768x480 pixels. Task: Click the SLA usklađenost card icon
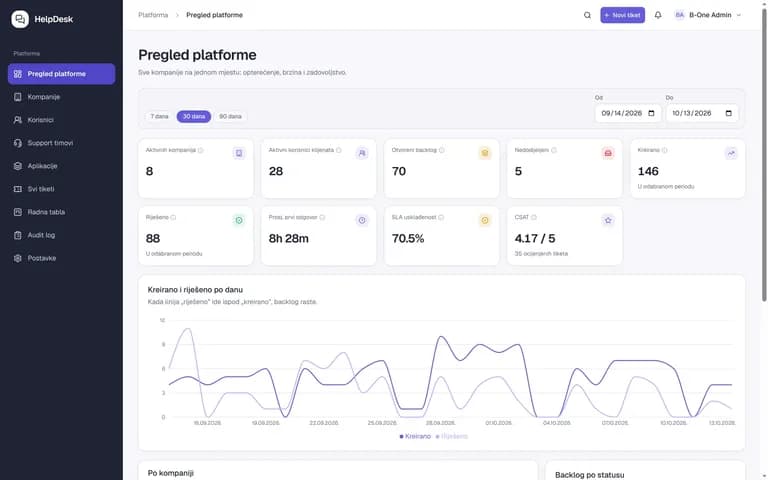485,220
